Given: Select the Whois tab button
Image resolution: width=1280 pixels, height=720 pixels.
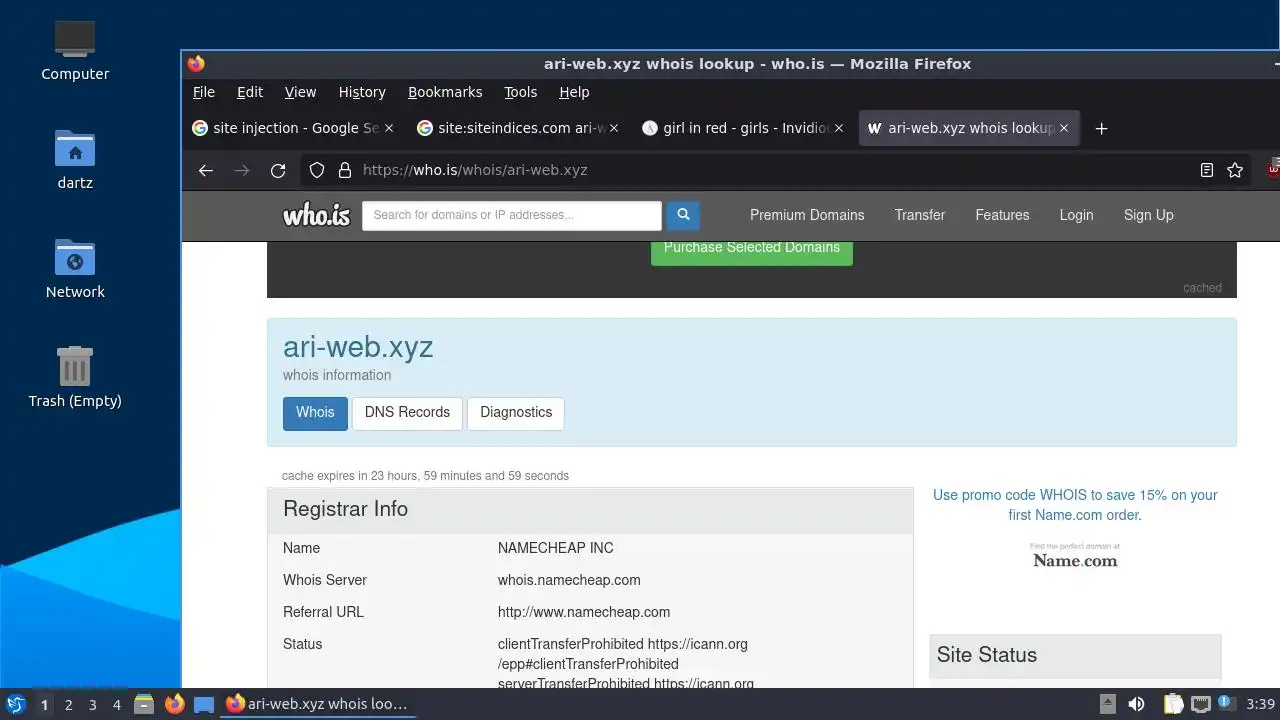Looking at the screenshot, I should click(315, 412).
